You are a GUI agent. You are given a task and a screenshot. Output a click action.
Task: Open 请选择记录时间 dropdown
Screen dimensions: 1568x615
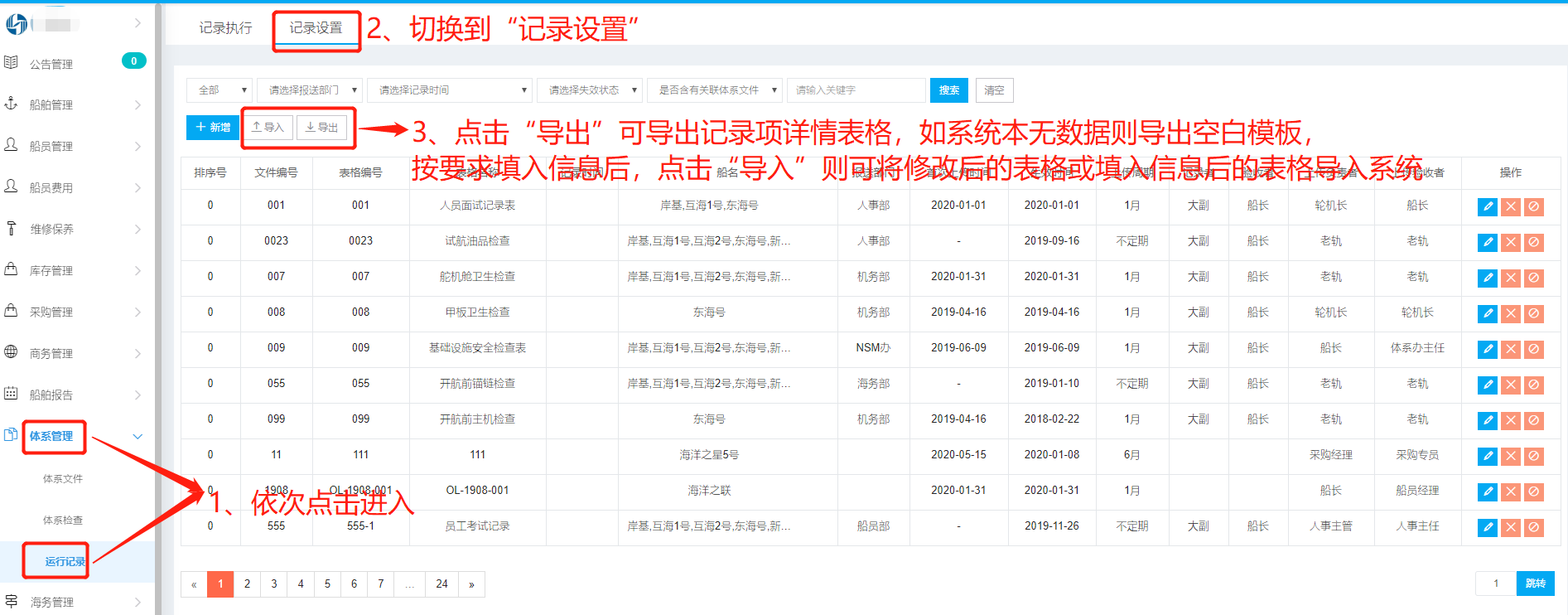pos(450,90)
